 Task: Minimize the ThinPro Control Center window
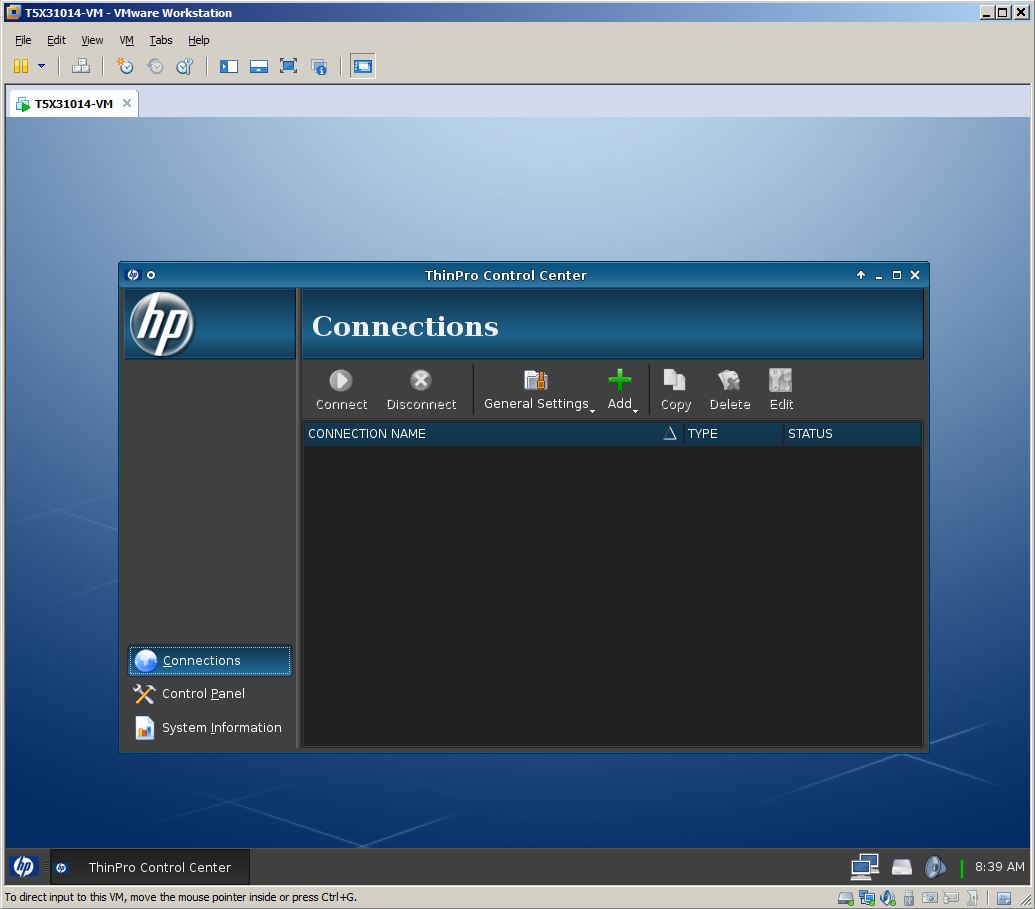tap(879, 275)
